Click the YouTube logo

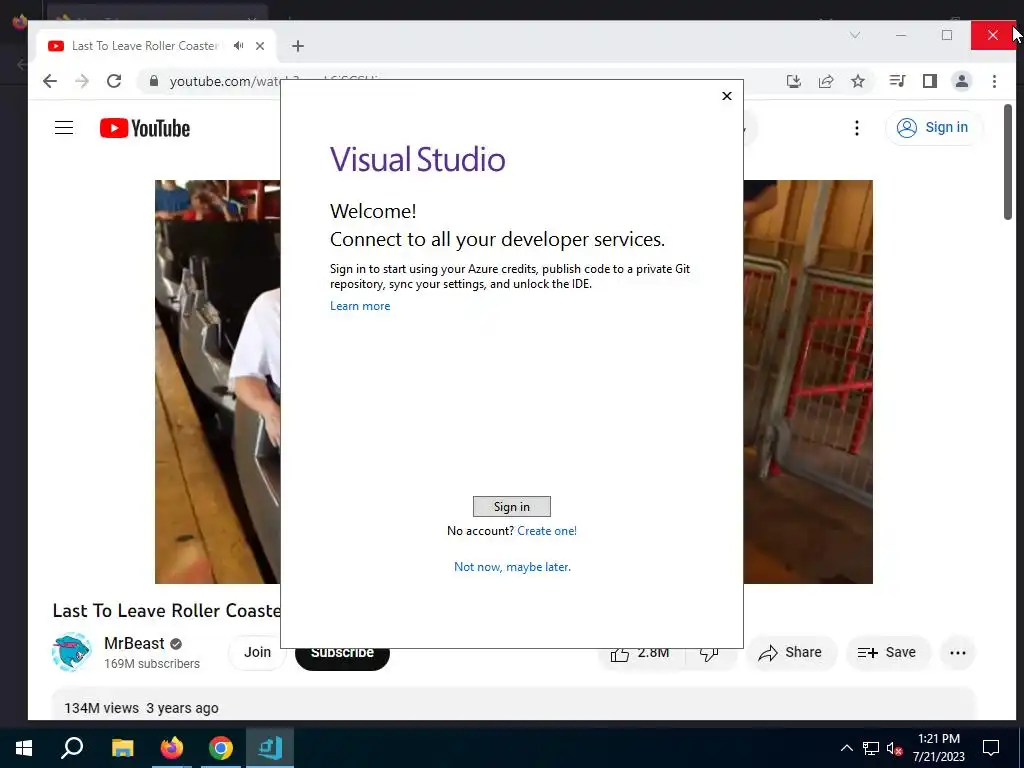tap(145, 128)
